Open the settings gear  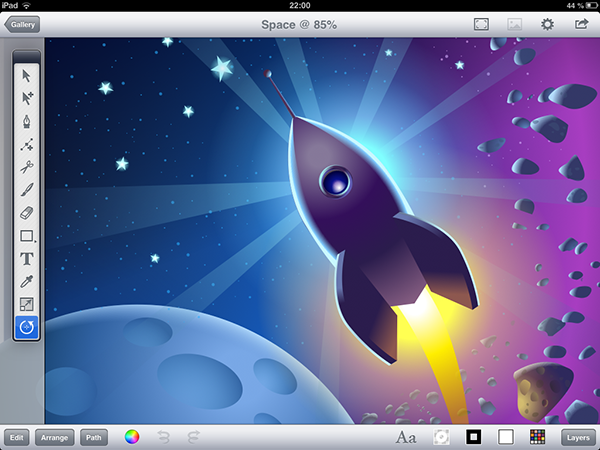tap(547, 24)
